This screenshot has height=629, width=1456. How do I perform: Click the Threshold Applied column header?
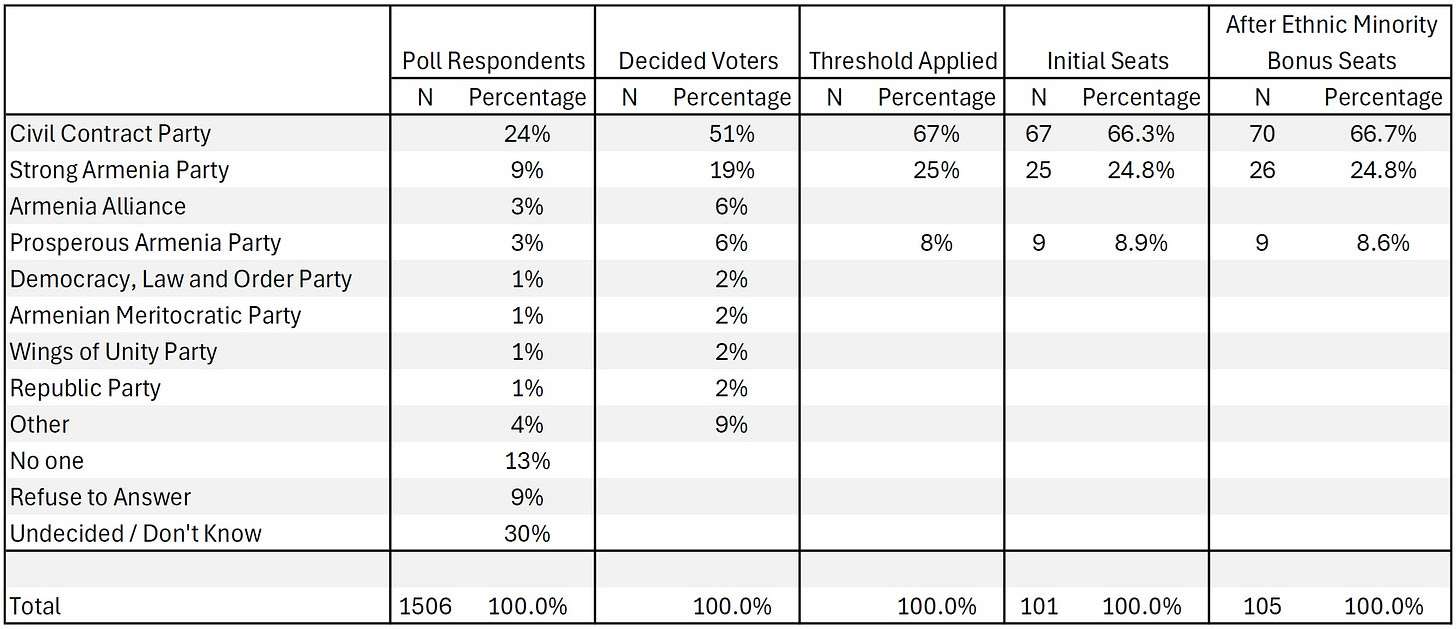pyautogui.click(x=903, y=61)
